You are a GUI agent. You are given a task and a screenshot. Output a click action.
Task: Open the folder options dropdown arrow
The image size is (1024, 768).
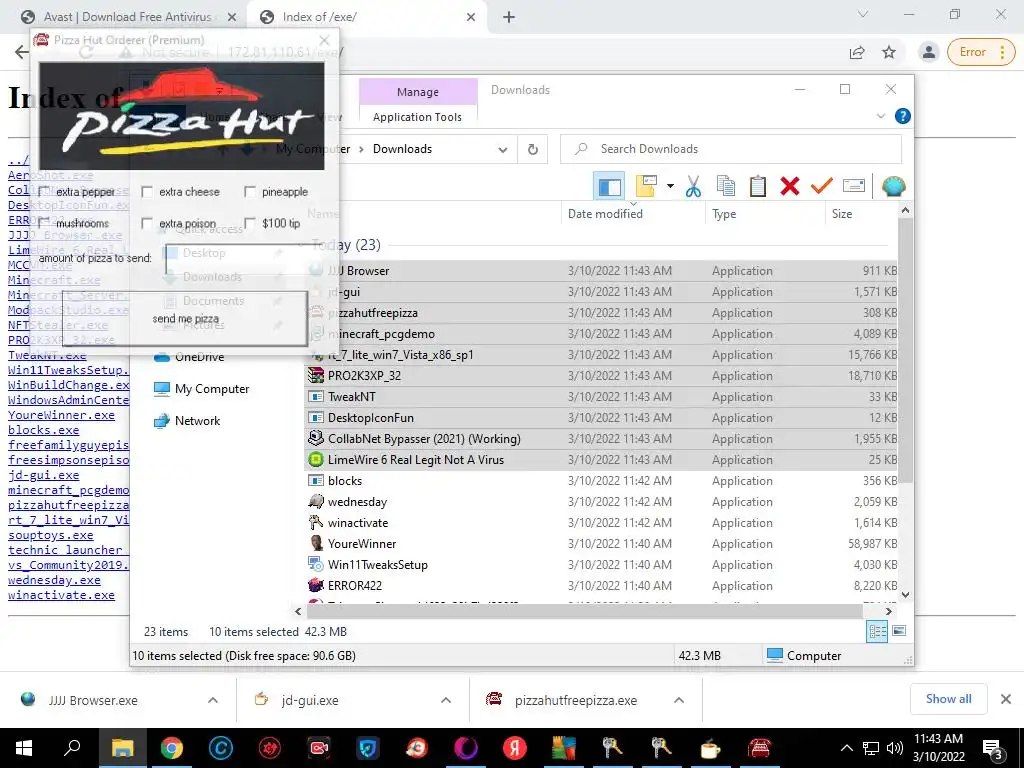pyautogui.click(x=670, y=186)
